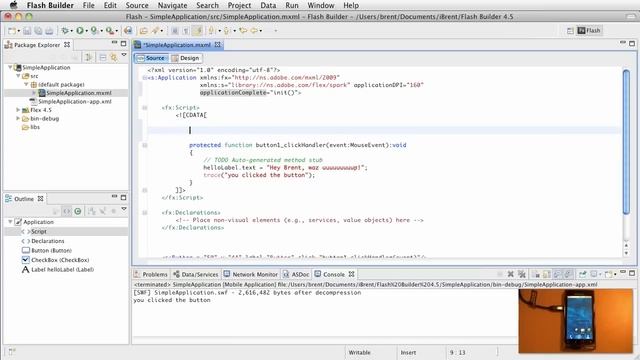Launch the Debug toolbar icon
Viewport: 640px width, 360px height.
[x=64, y=31]
